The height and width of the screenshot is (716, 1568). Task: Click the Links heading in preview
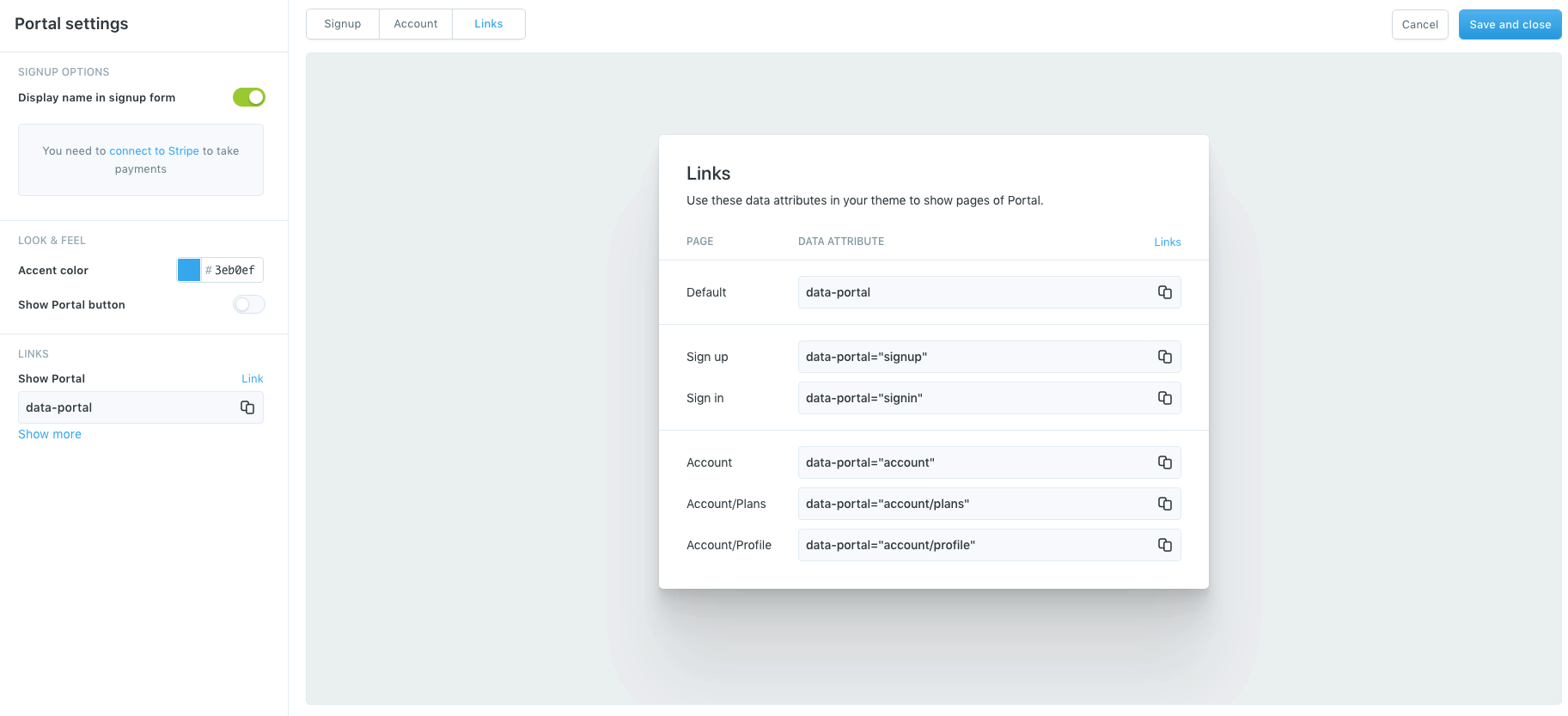pyautogui.click(x=708, y=174)
